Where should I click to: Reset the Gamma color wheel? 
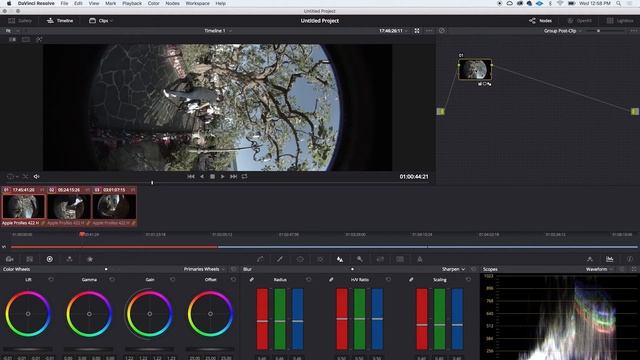point(112,280)
